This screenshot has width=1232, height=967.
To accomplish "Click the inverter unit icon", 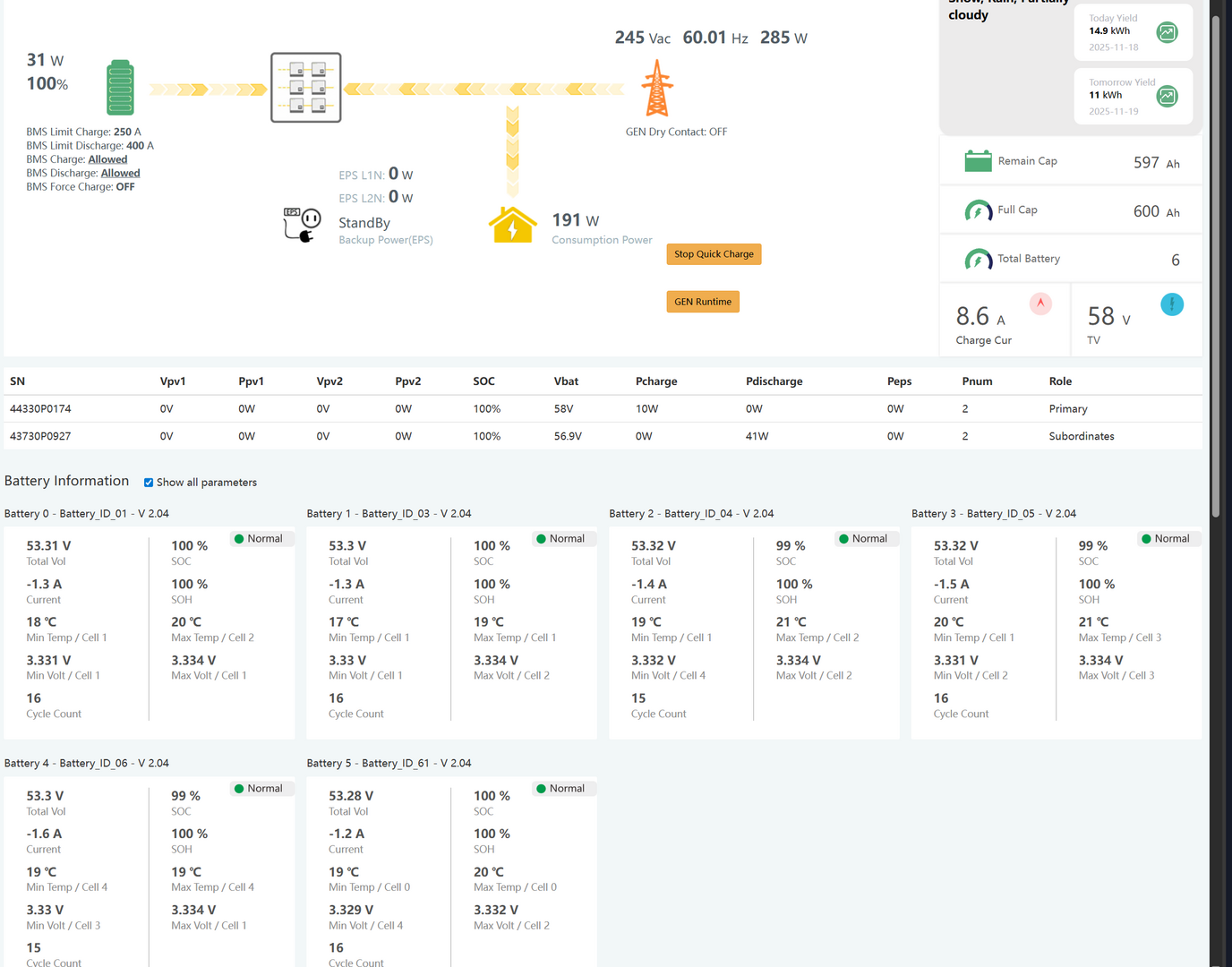I will pos(305,88).
